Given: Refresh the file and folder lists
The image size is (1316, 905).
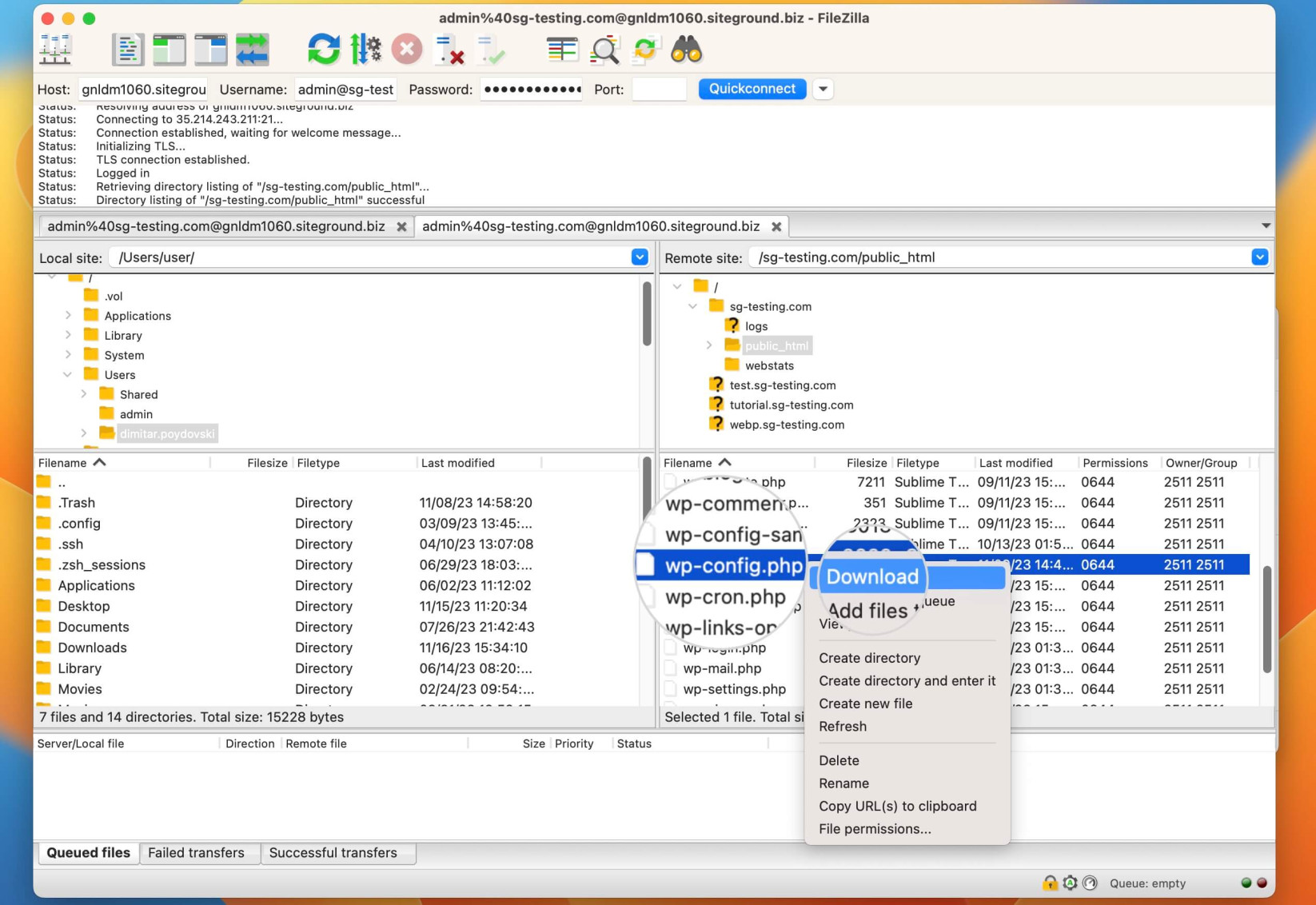Looking at the screenshot, I should click(324, 50).
